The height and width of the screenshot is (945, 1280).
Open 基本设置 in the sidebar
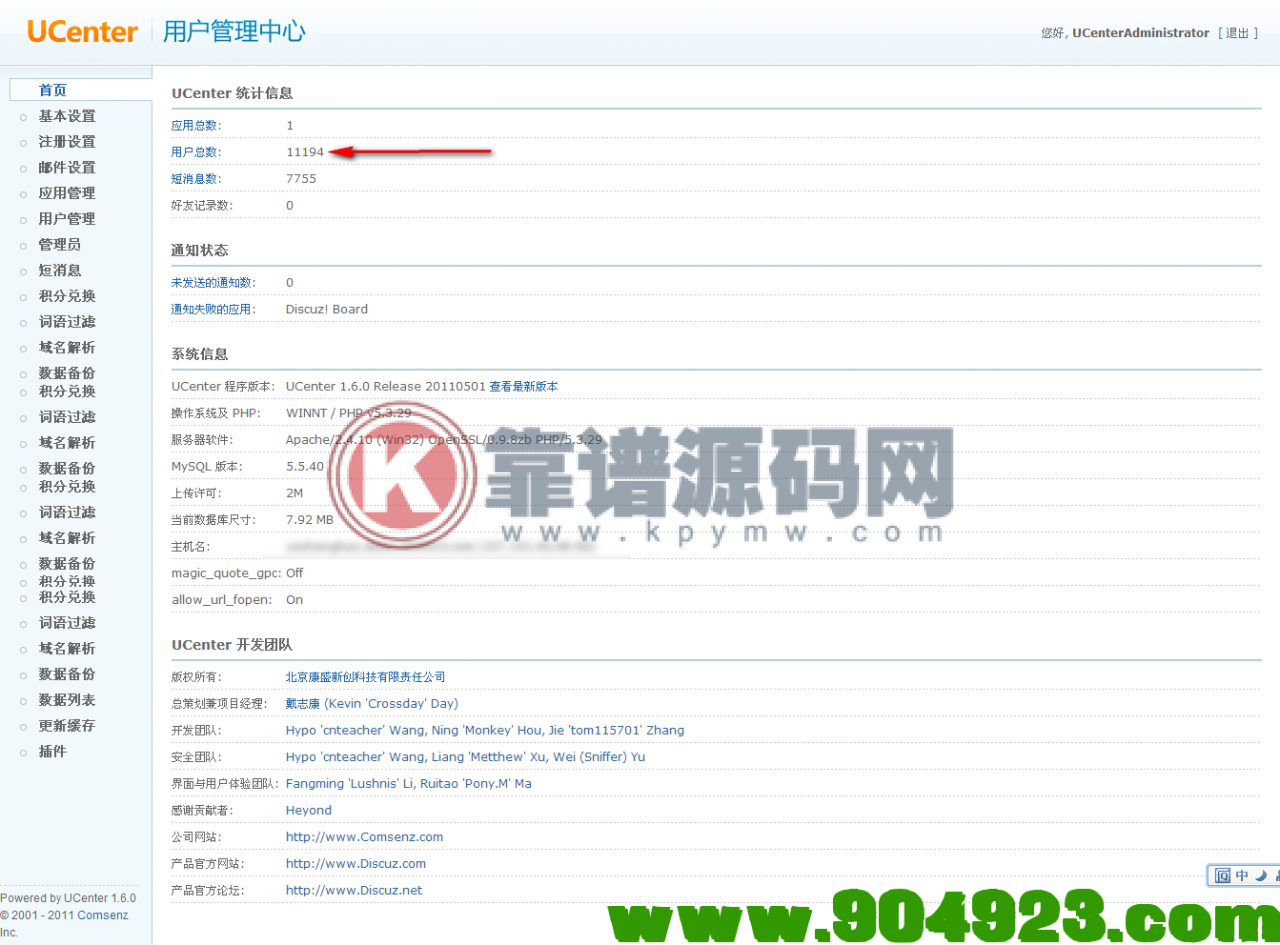(67, 116)
